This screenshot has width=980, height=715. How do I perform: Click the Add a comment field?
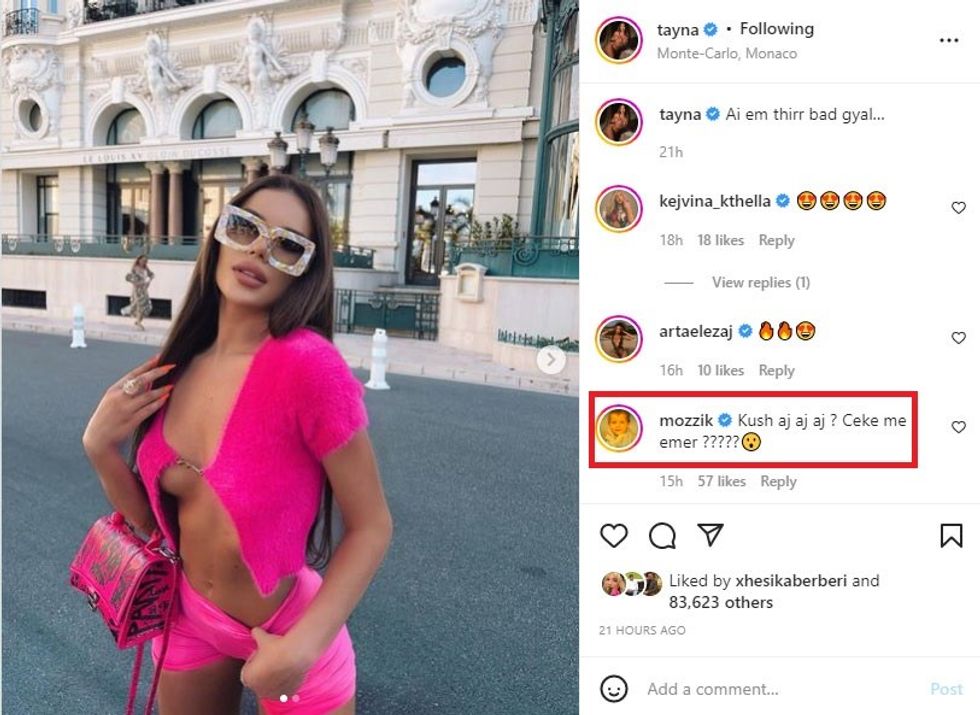point(782,689)
